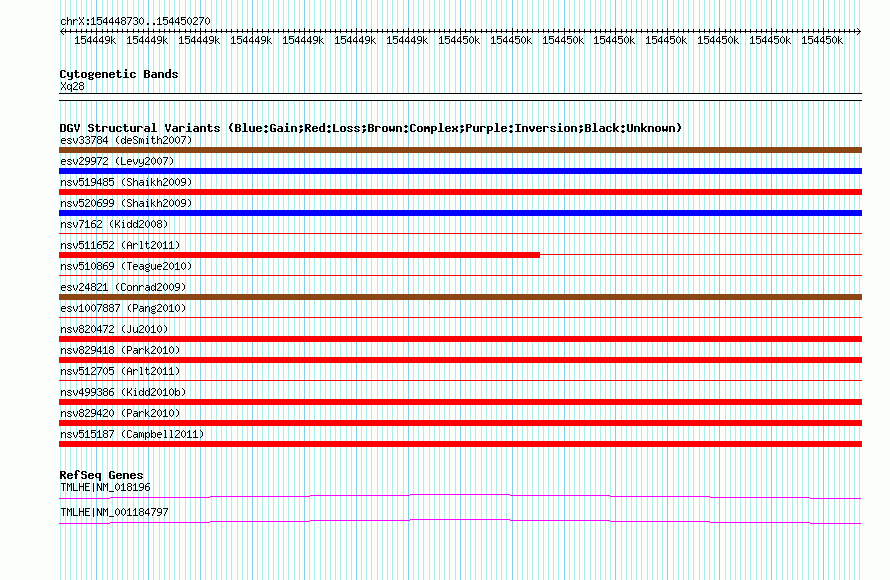Open variant esv1007887 (Pang2010) label
The width and height of the screenshot is (890, 580).
[x=123, y=308]
